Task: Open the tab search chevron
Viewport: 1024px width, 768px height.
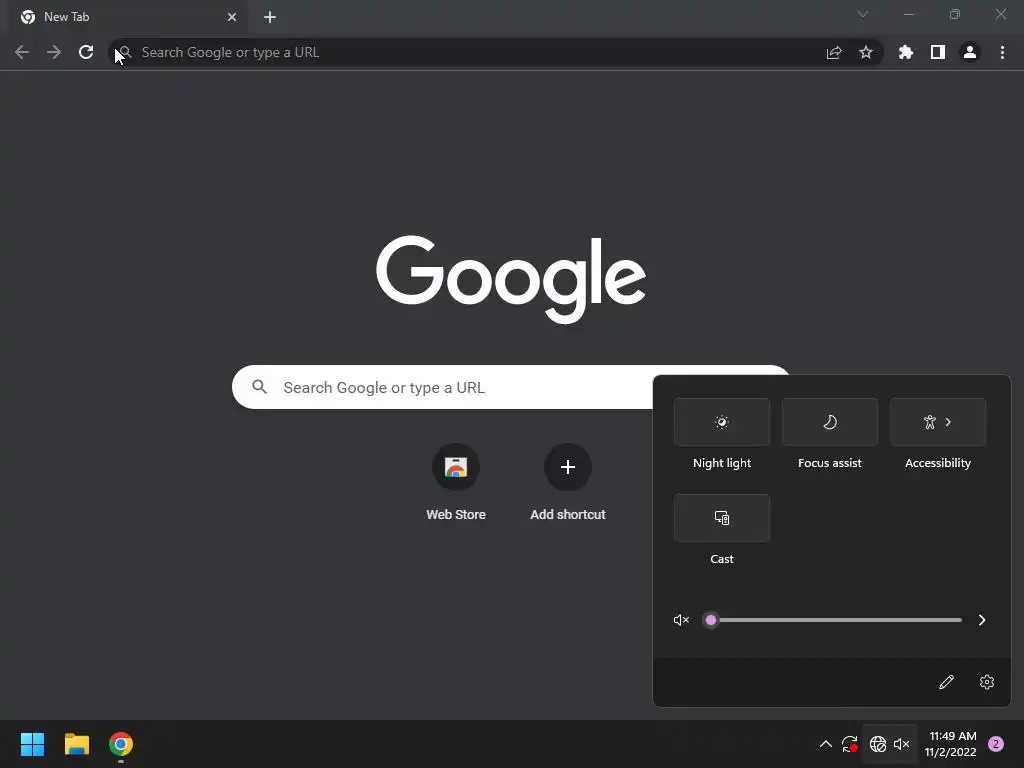Action: click(x=863, y=14)
